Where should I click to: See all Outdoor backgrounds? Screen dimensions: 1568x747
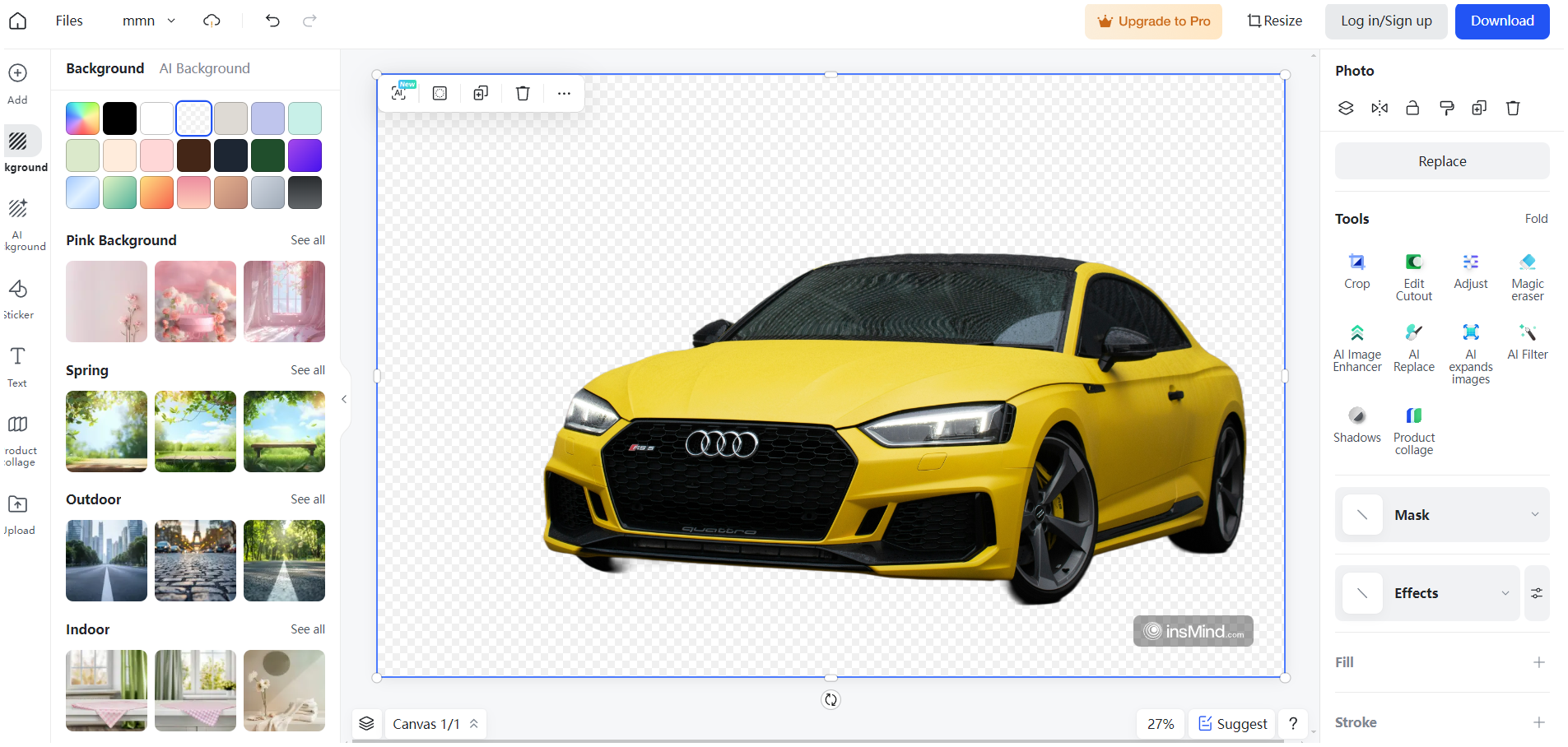click(307, 499)
